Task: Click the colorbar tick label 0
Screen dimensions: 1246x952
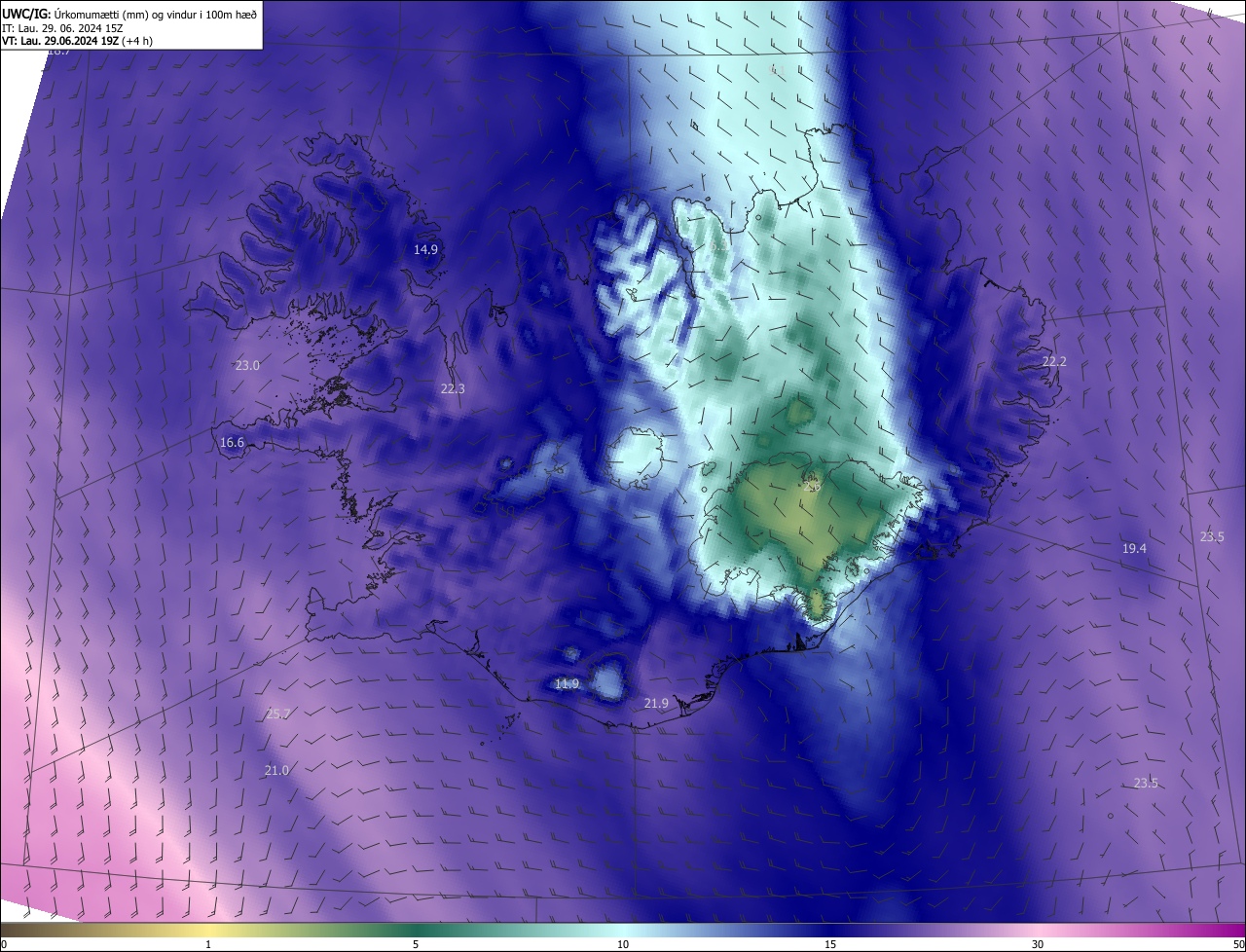Action: pyautogui.click(x=4, y=945)
